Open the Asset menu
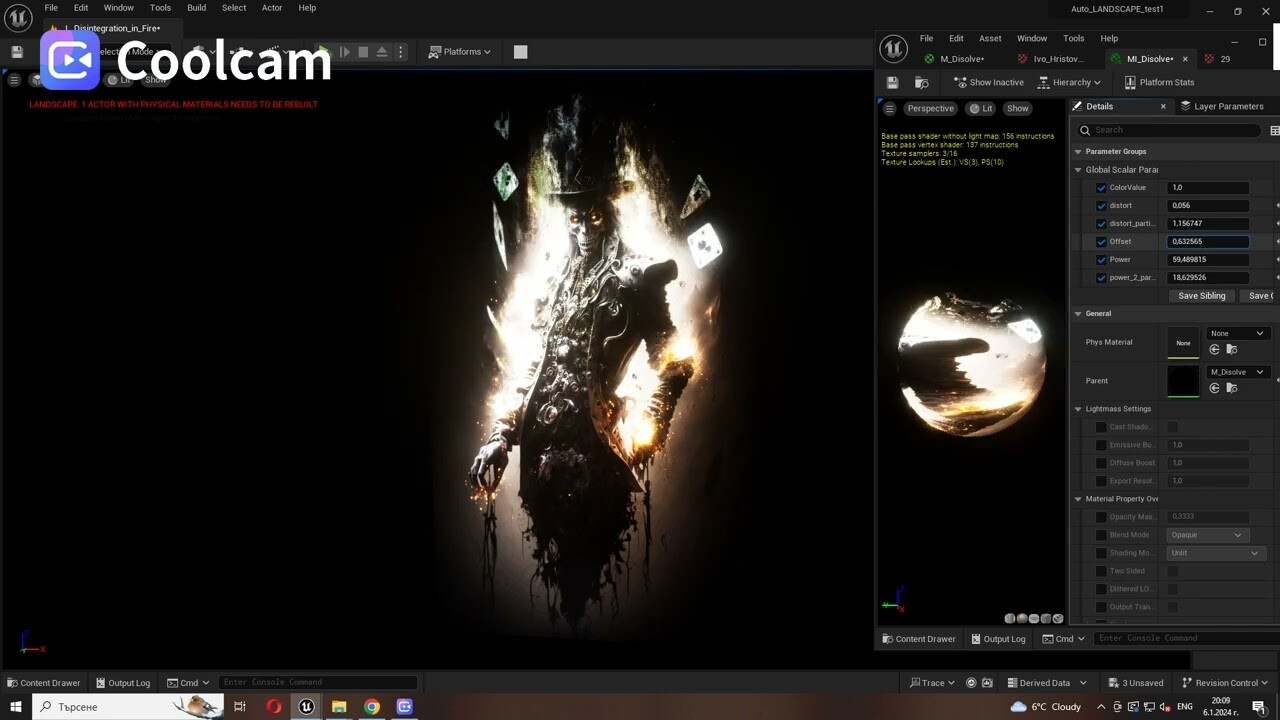 989,38
